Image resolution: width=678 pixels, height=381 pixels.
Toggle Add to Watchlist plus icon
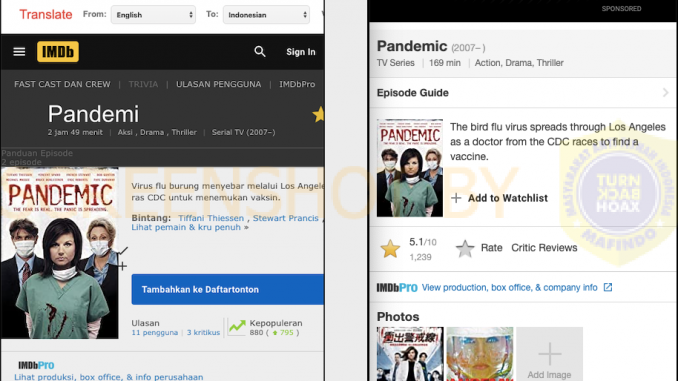[456, 198]
